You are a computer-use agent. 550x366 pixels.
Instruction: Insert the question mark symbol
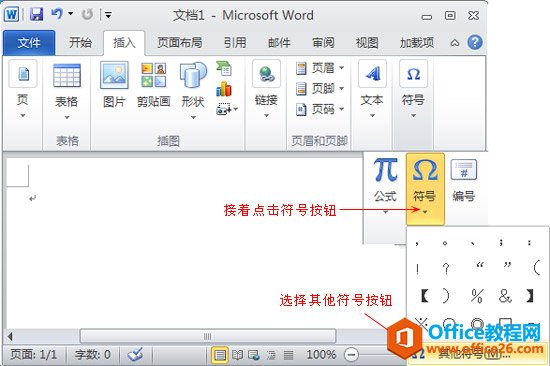[x=445, y=269]
